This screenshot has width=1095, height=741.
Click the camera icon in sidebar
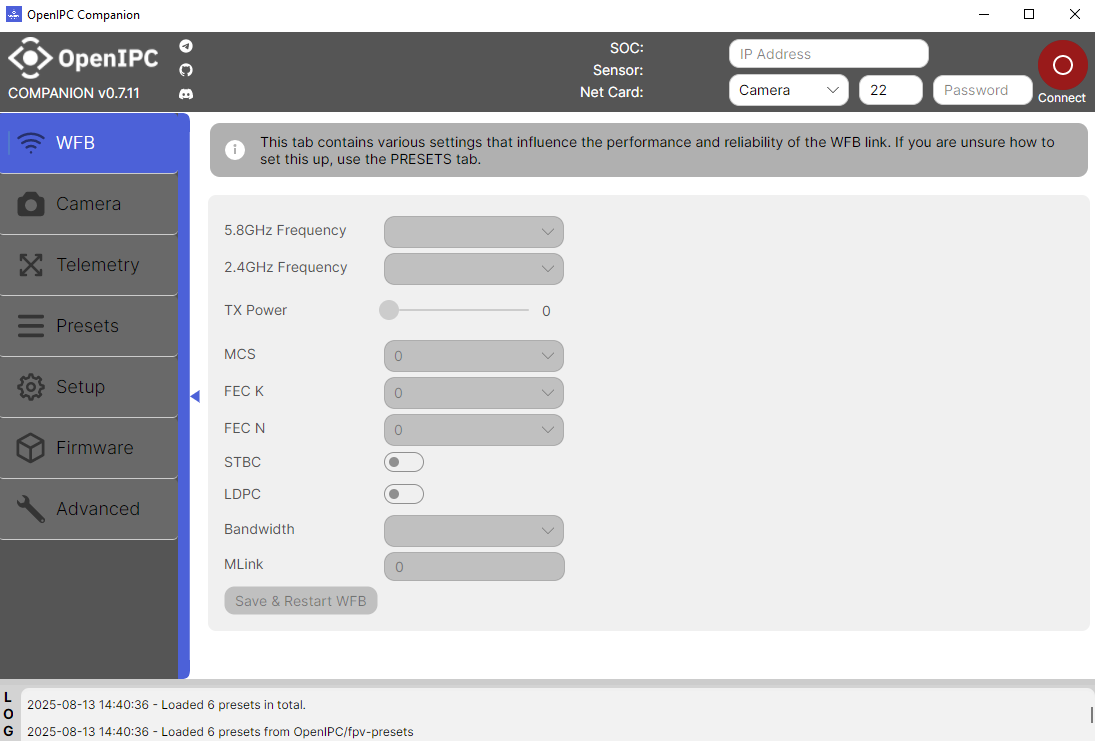point(31,204)
